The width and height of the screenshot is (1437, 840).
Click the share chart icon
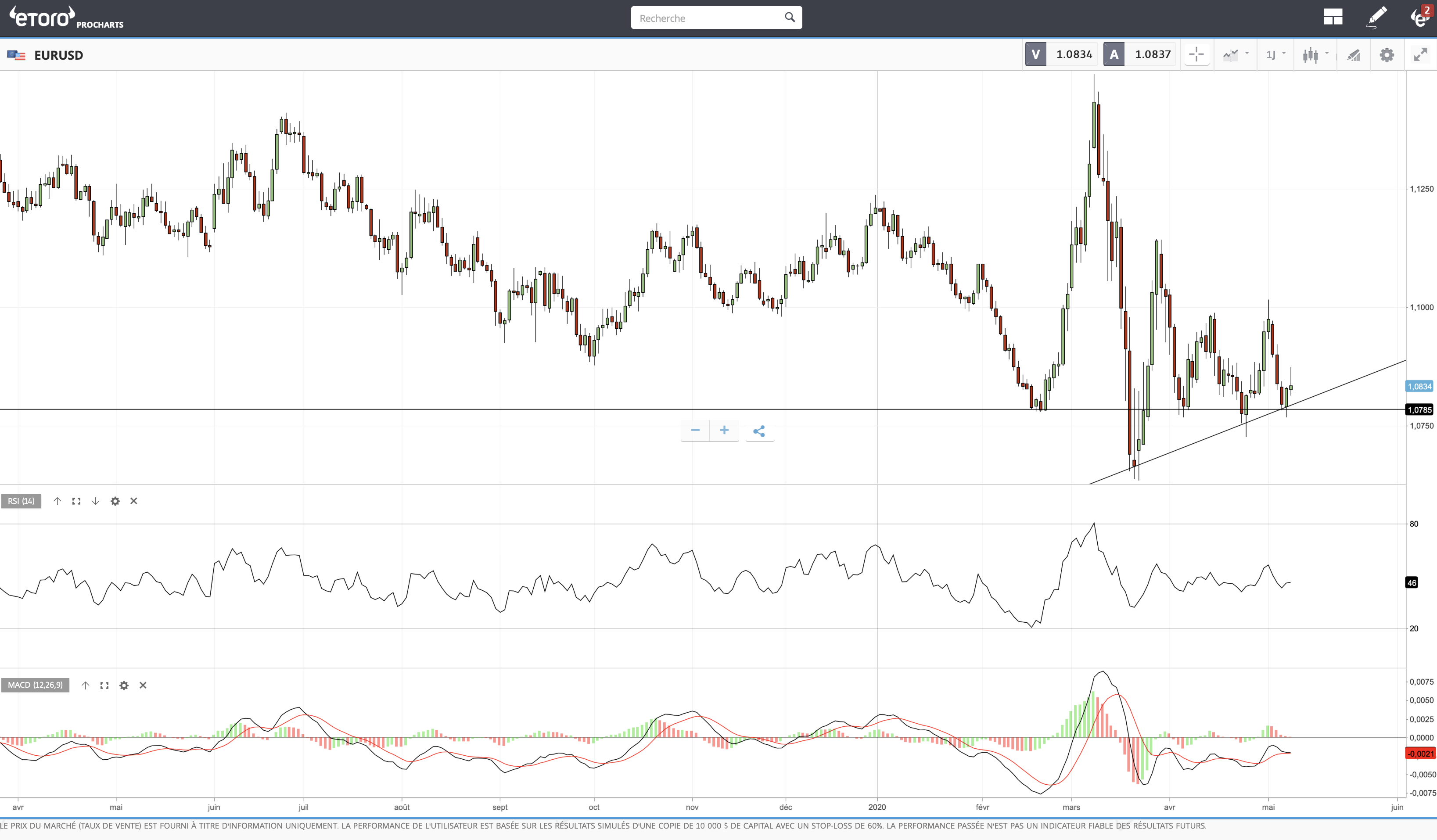(x=759, y=431)
